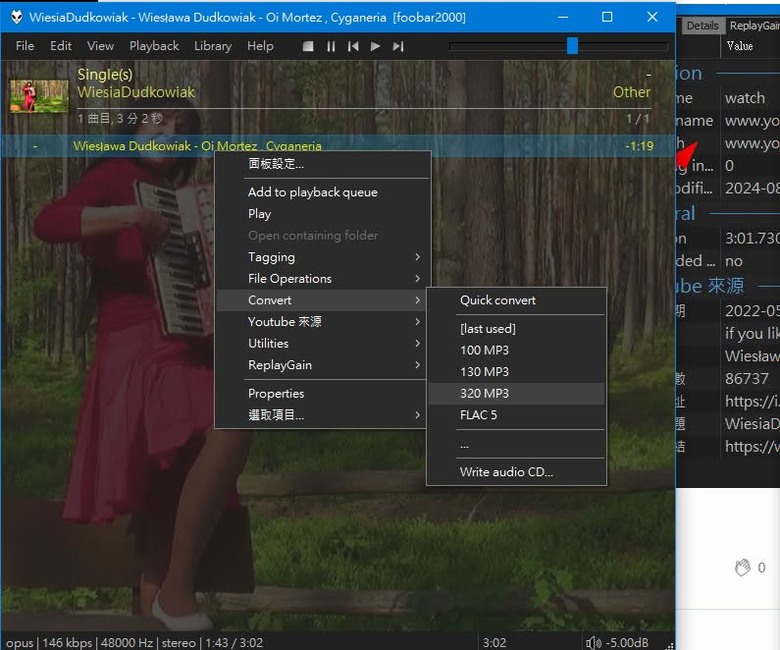
Task: Pause the current track
Action: (331, 46)
